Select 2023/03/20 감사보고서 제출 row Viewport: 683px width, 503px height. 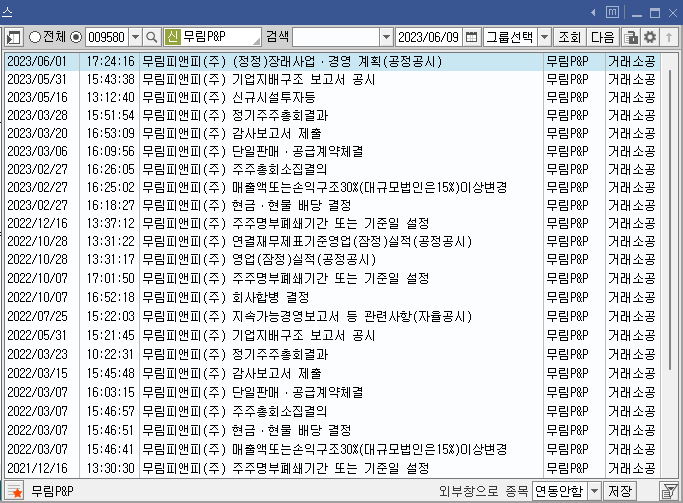click(x=333, y=133)
